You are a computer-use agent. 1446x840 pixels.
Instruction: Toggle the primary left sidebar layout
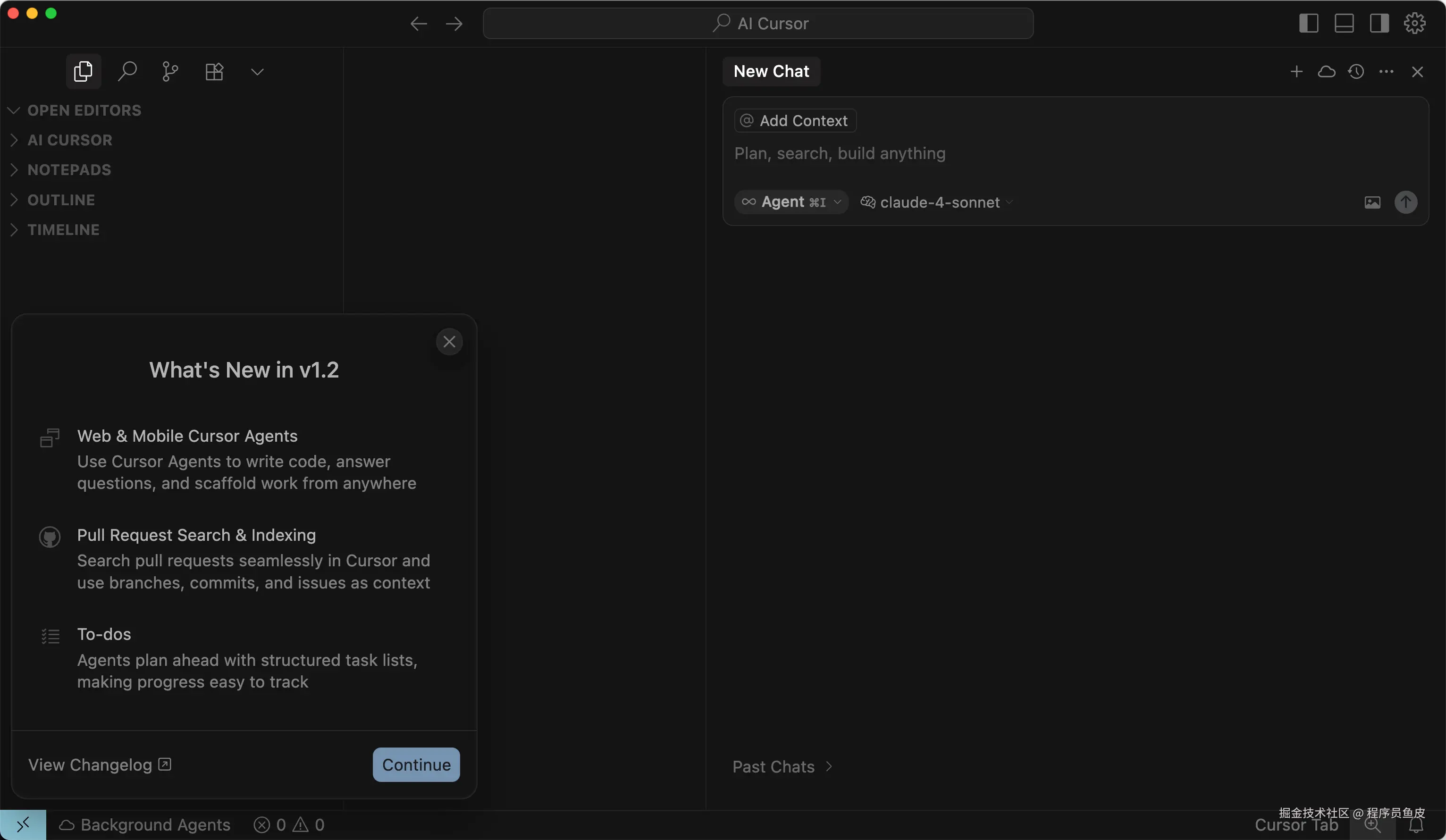click(x=1308, y=23)
